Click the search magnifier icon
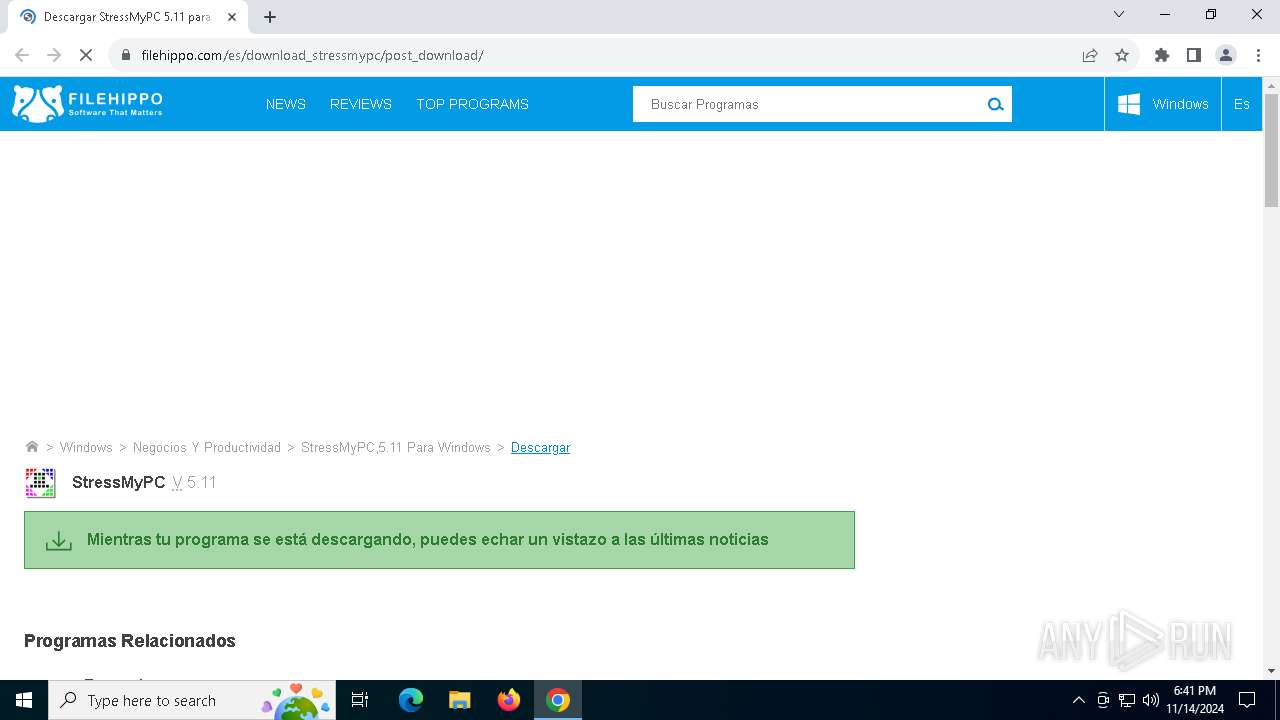The height and width of the screenshot is (720, 1280). pyautogui.click(x=995, y=104)
